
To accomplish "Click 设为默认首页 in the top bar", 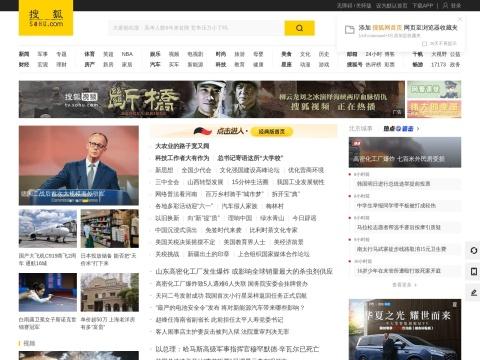I will (x=392, y=5).
